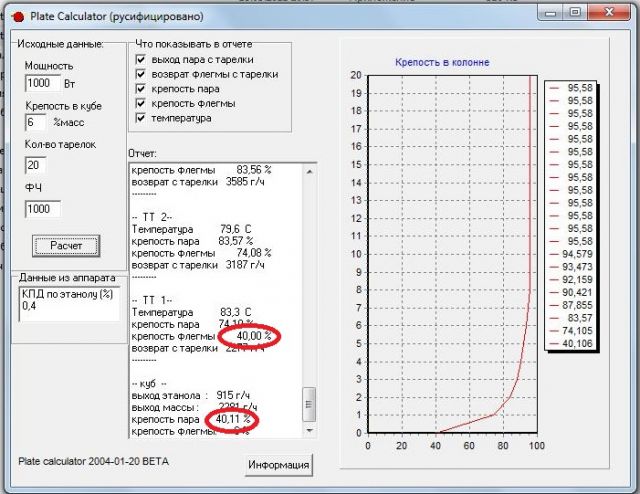
Task: Toggle 'крепость флегмы' checkbox
Action: pyautogui.click(x=141, y=103)
